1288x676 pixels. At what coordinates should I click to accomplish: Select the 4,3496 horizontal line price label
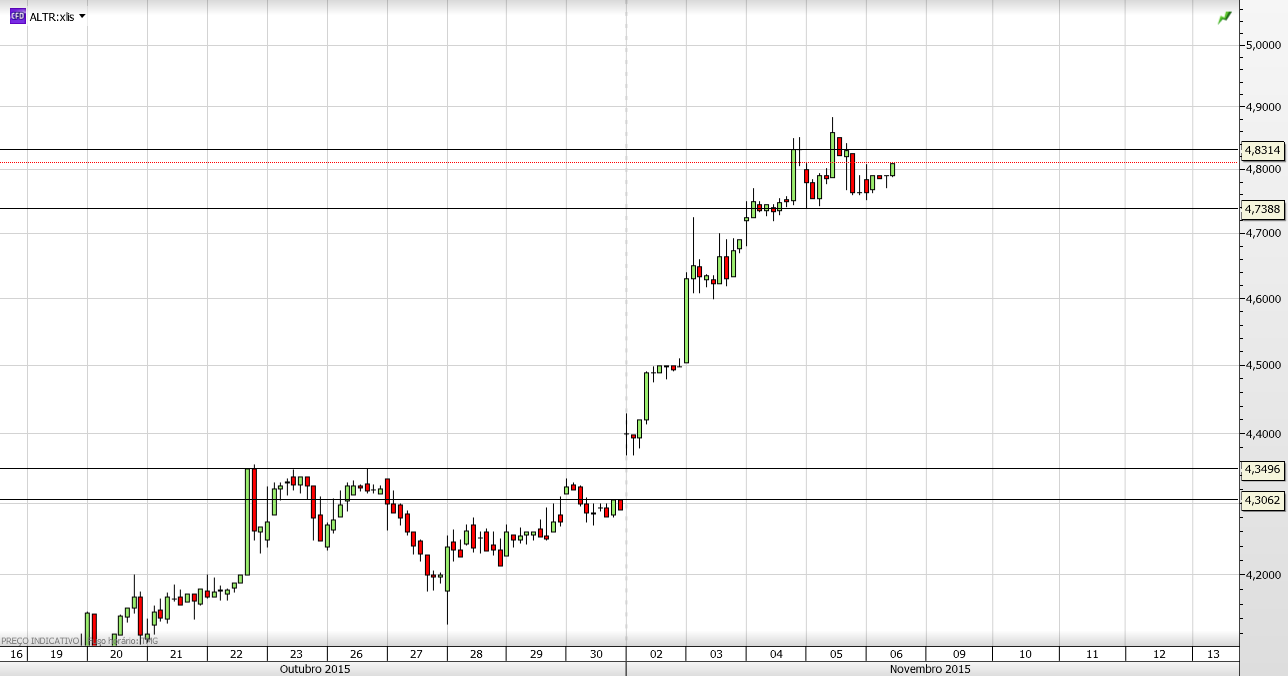1262,469
